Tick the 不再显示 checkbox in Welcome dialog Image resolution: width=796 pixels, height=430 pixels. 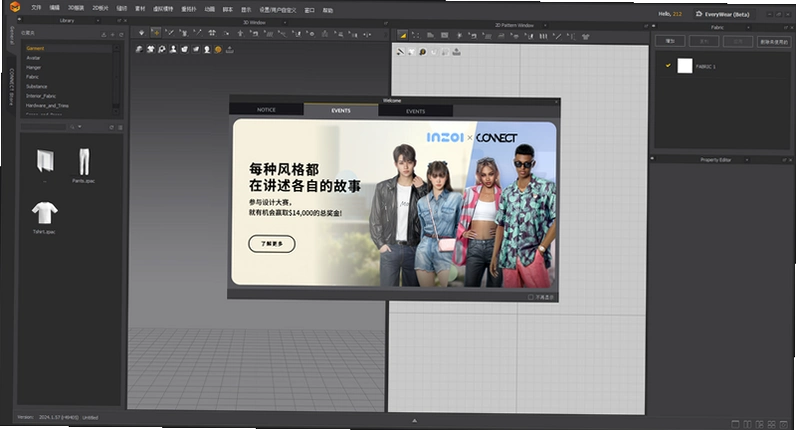pyautogui.click(x=530, y=297)
